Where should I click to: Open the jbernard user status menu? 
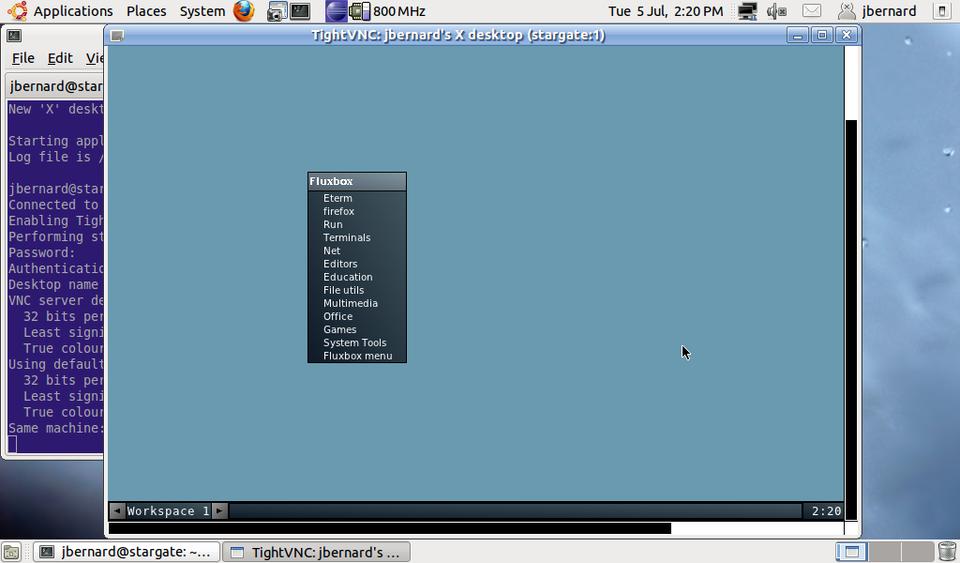(x=877, y=11)
